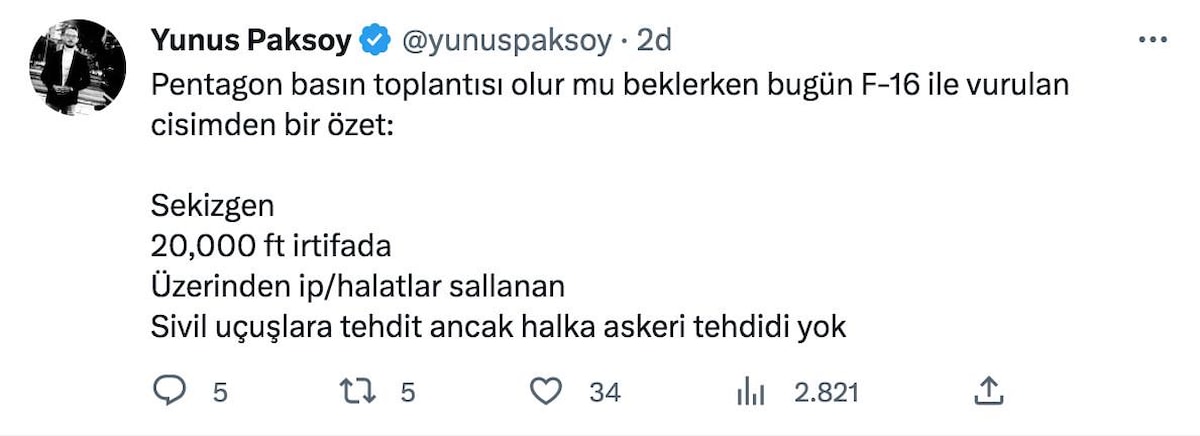Open the three-dot more options menu
The image size is (1200, 436).
(x=1153, y=39)
